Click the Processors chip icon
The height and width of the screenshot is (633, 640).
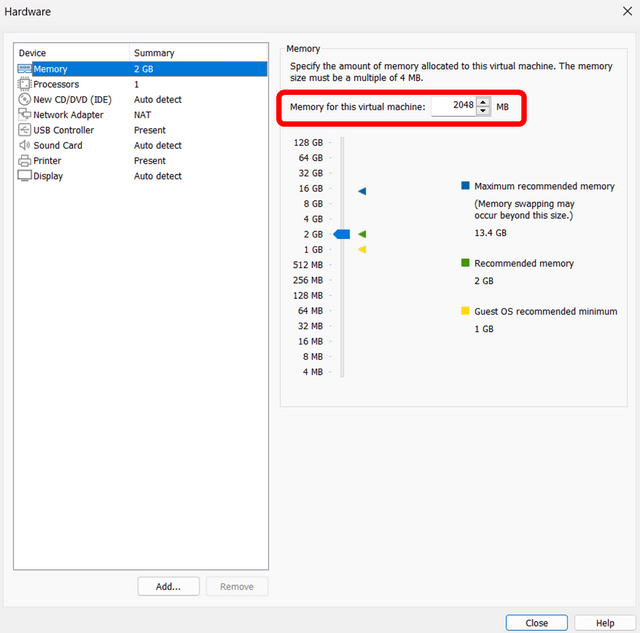click(x=25, y=85)
